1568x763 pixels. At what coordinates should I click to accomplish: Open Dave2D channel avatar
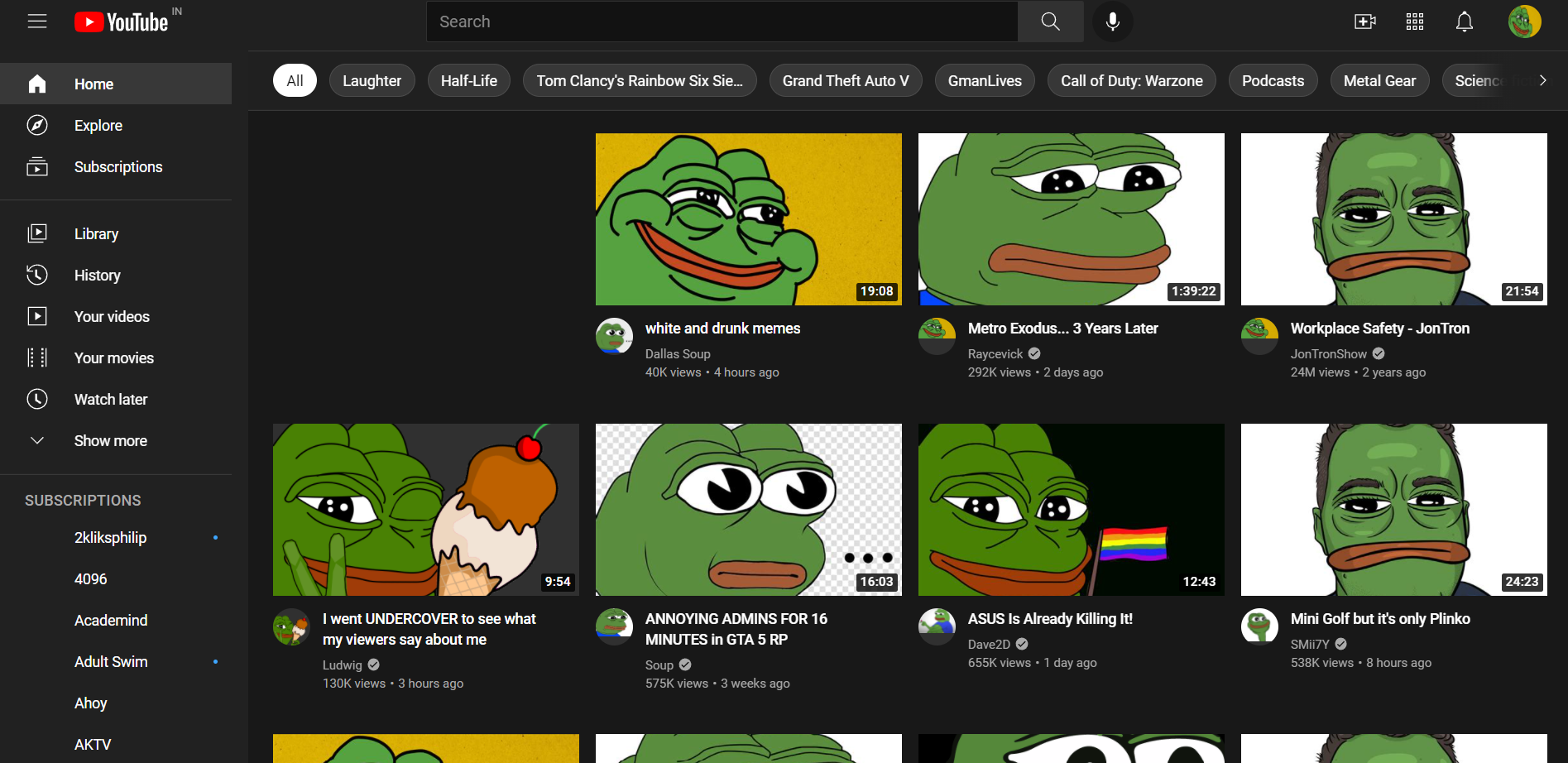click(937, 626)
